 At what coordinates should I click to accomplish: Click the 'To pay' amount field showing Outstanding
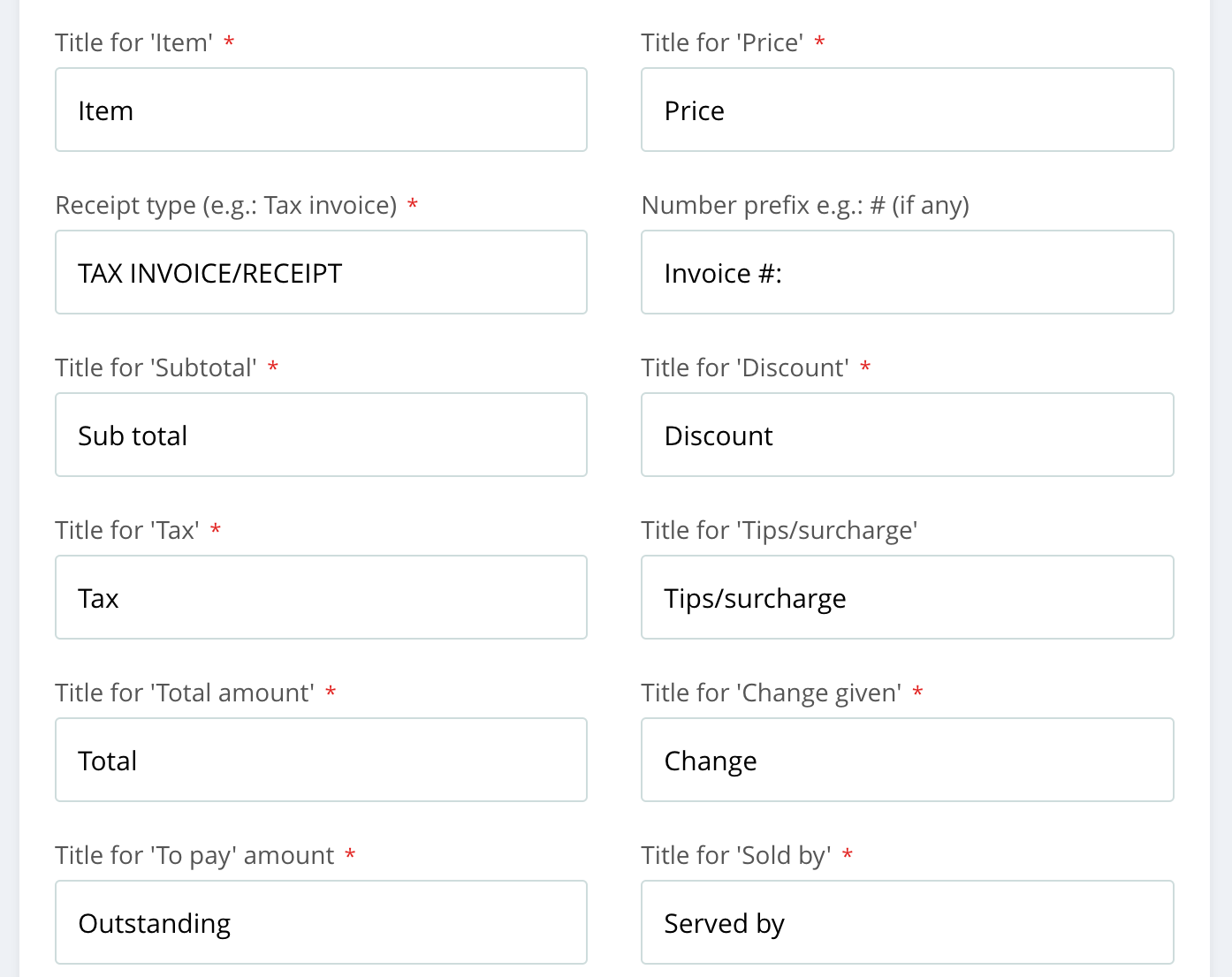point(321,922)
